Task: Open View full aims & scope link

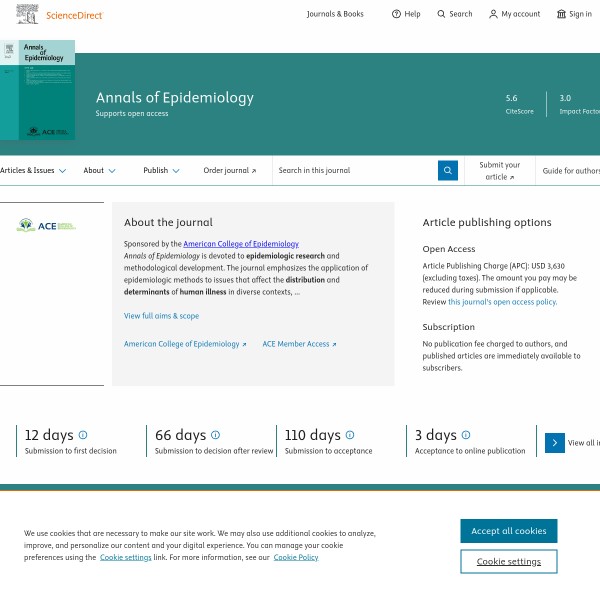Action: tap(161, 316)
